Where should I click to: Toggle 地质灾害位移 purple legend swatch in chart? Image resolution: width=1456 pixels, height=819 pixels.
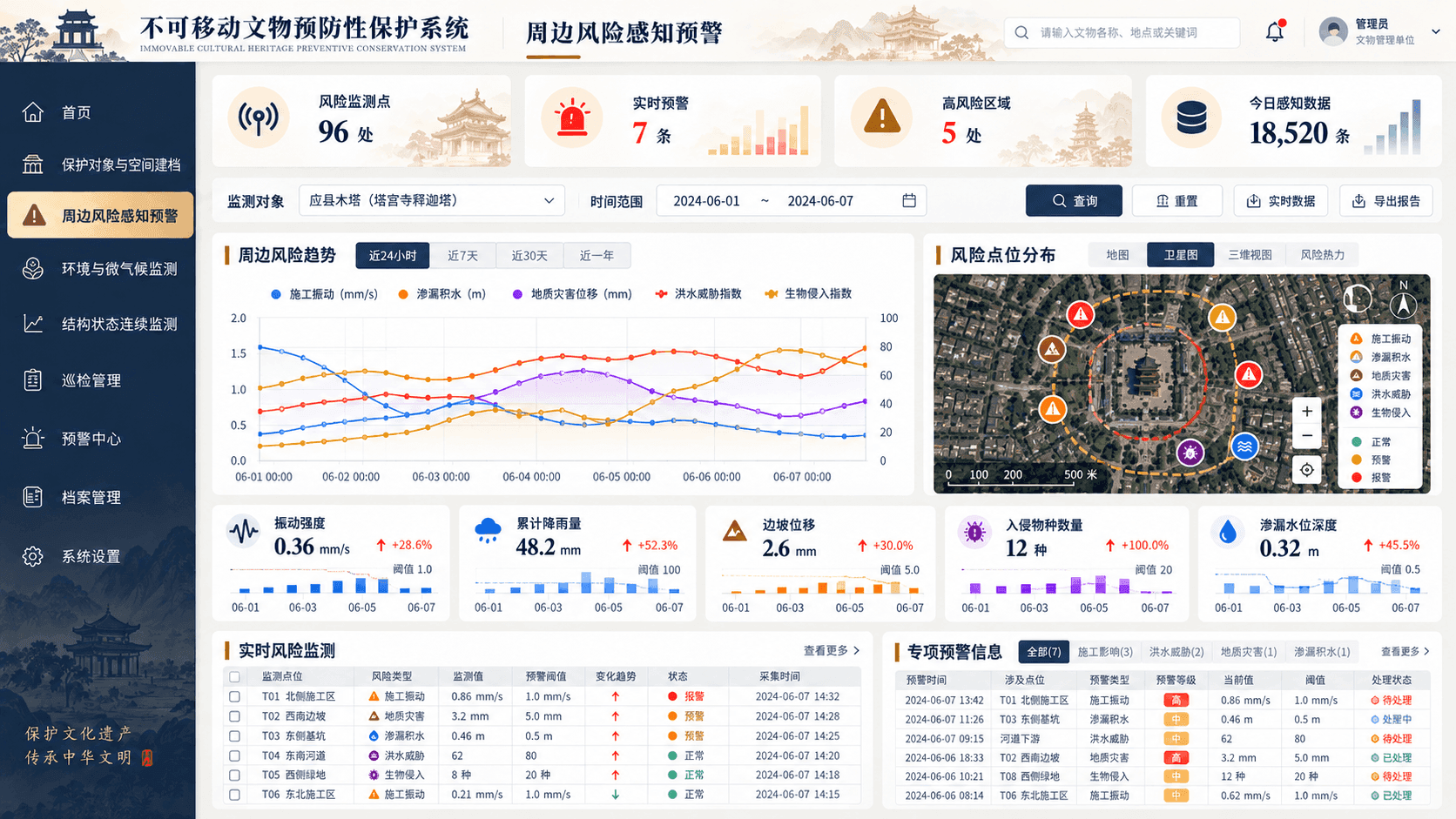[x=517, y=294]
